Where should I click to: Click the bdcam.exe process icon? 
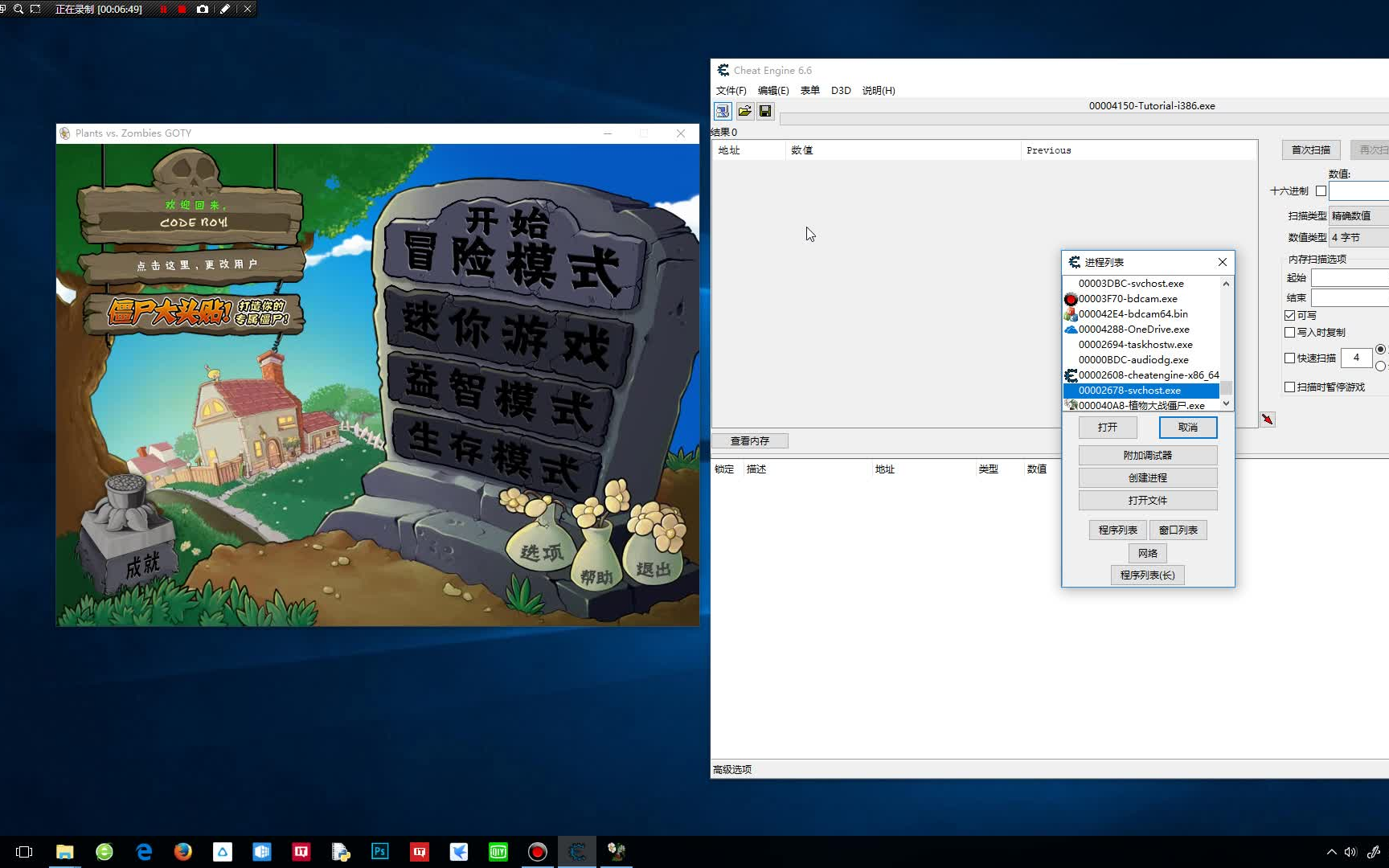[1070, 298]
